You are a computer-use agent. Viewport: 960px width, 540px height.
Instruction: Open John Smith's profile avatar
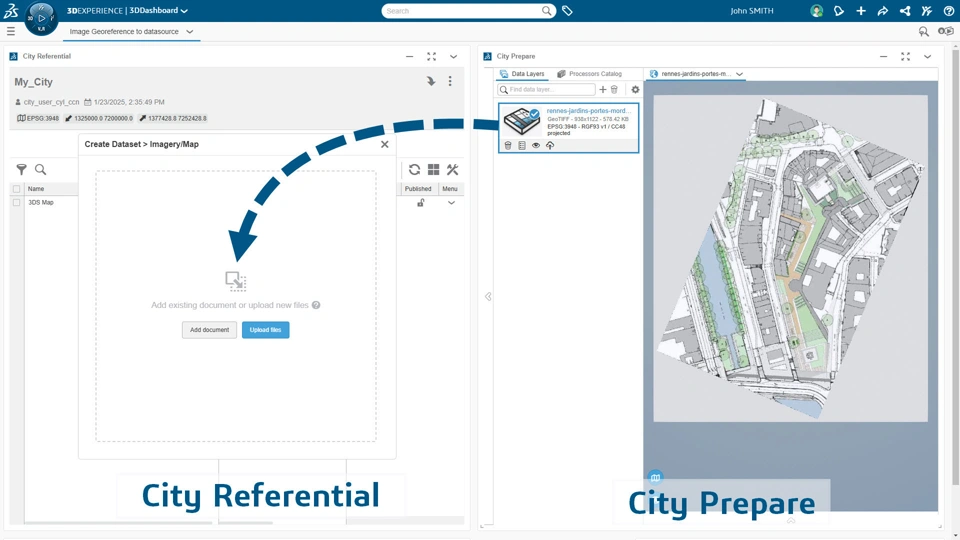[816, 11]
